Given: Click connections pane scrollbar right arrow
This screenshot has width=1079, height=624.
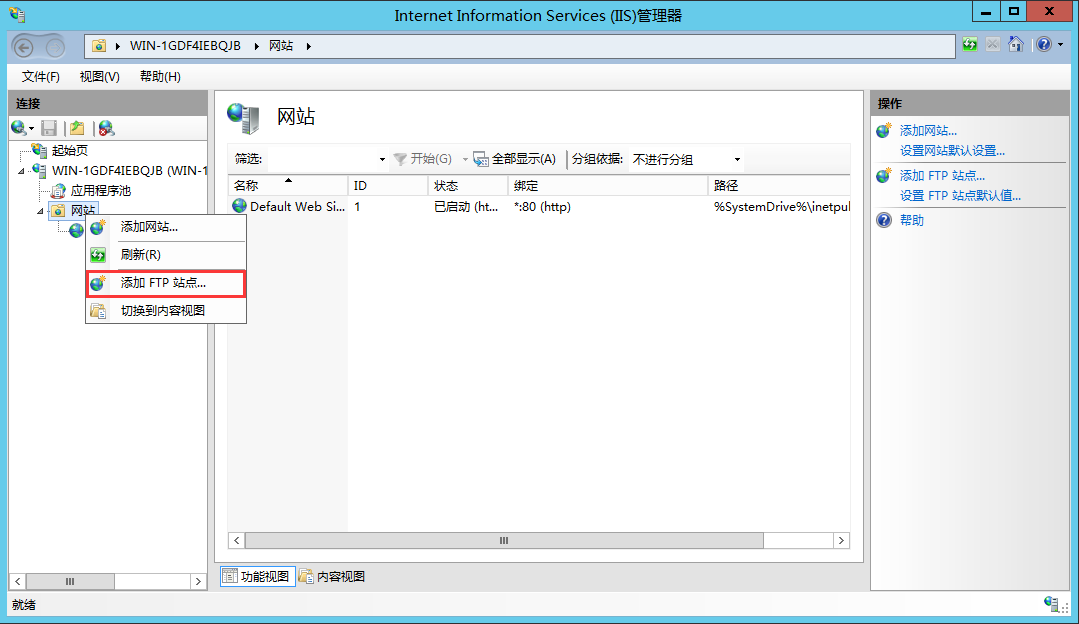Looking at the screenshot, I should (x=198, y=581).
